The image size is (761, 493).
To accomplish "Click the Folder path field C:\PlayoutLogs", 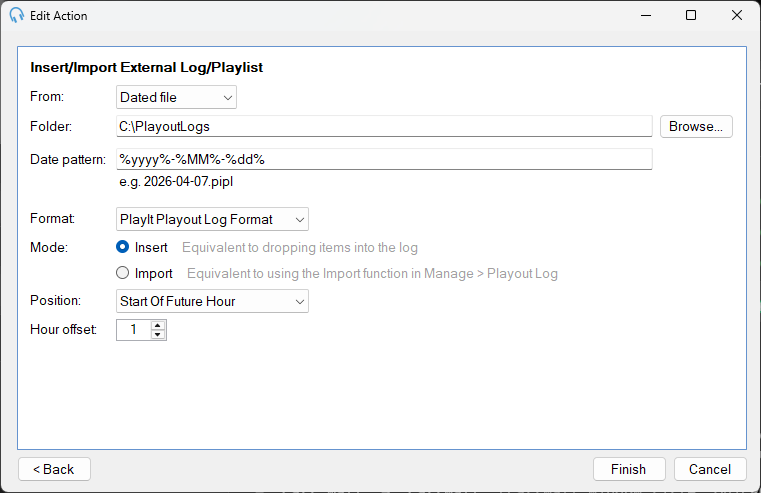I will [384, 126].
